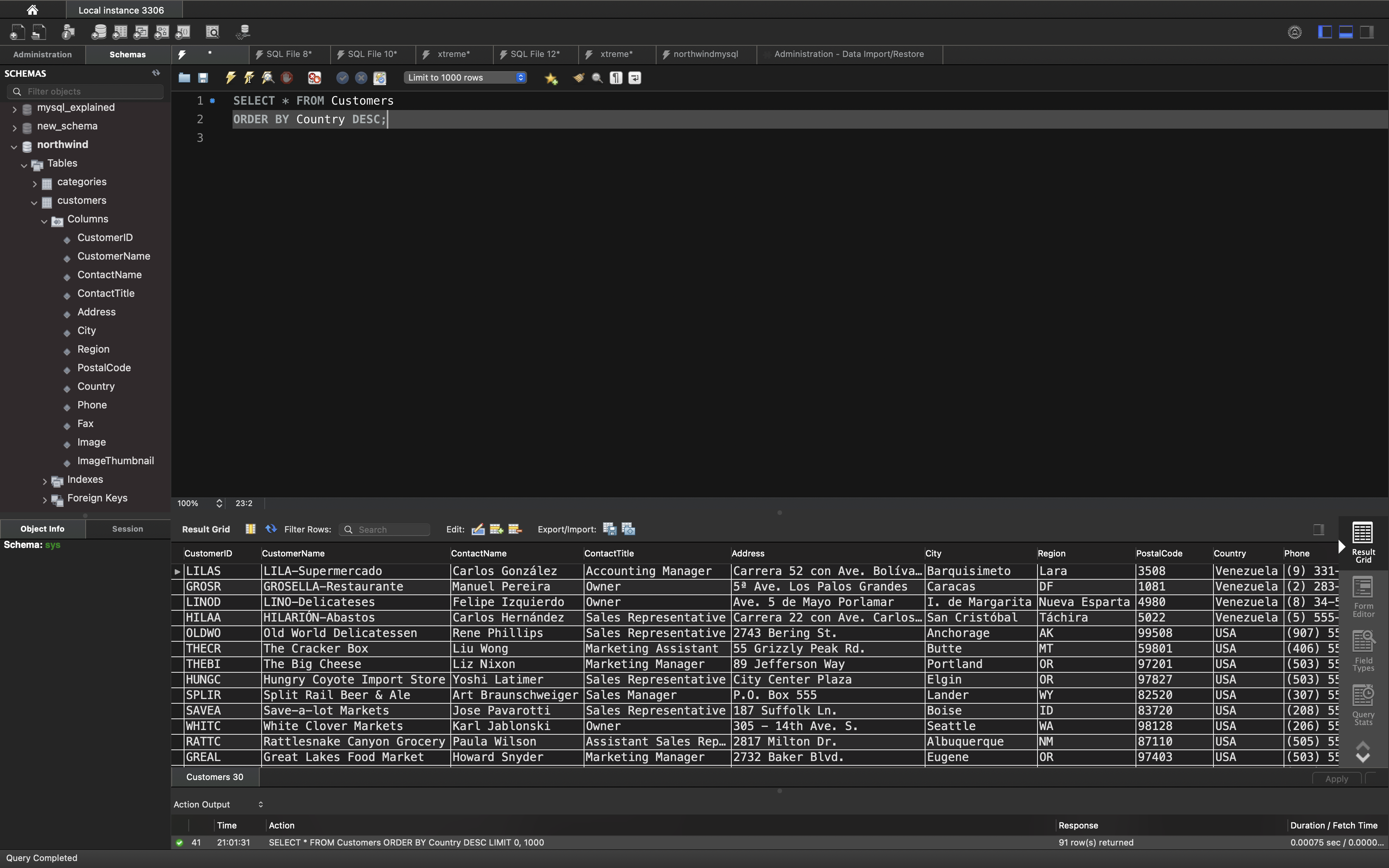Click the Field Types panel icon

pos(1363,651)
